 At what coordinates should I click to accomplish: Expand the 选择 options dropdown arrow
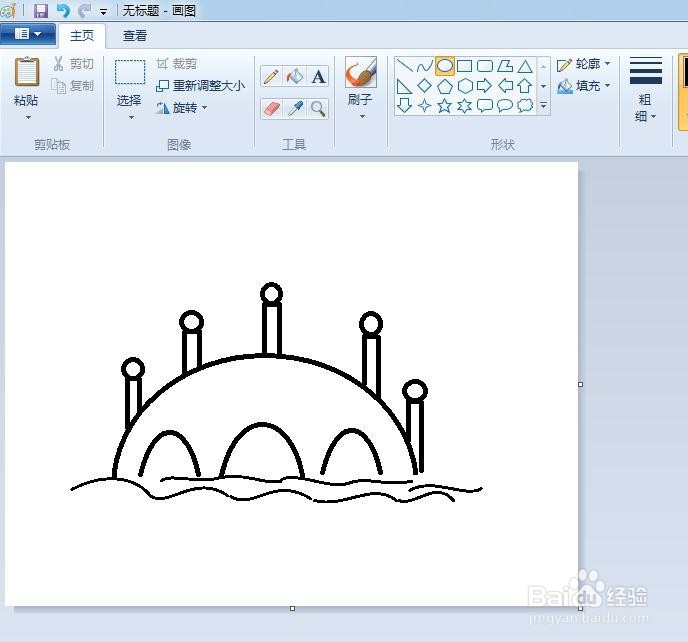[x=131, y=117]
